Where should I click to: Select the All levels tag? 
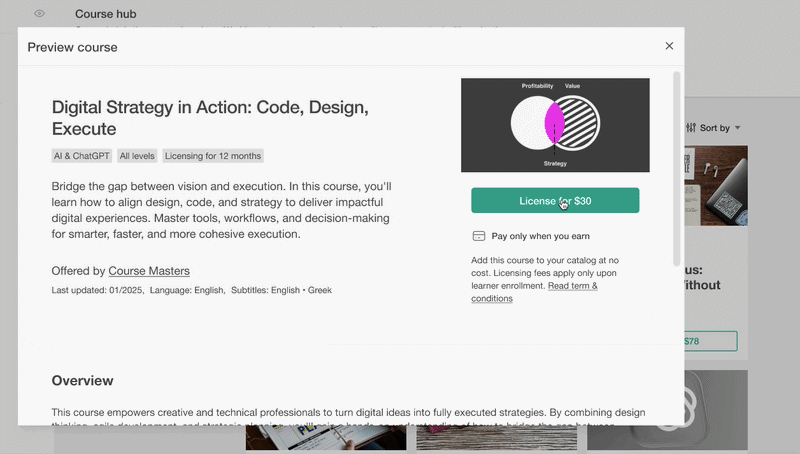pos(138,156)
